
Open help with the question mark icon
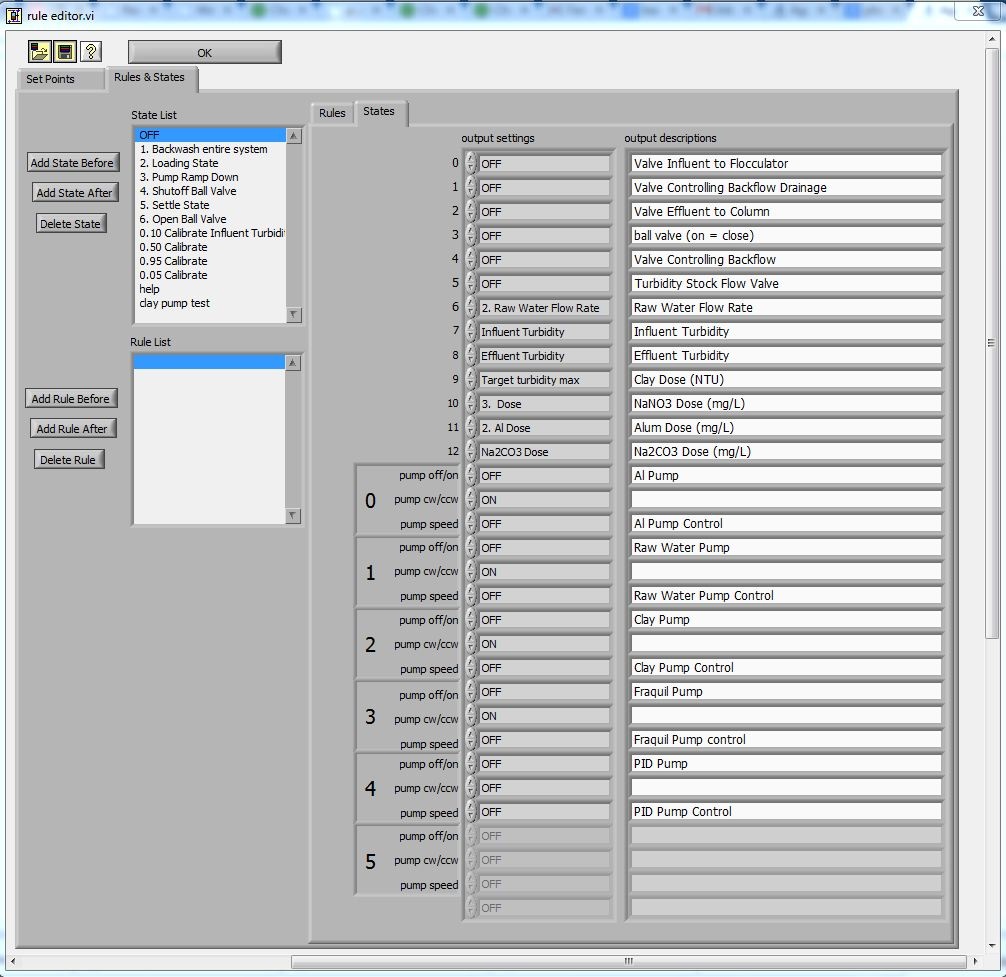90,52
